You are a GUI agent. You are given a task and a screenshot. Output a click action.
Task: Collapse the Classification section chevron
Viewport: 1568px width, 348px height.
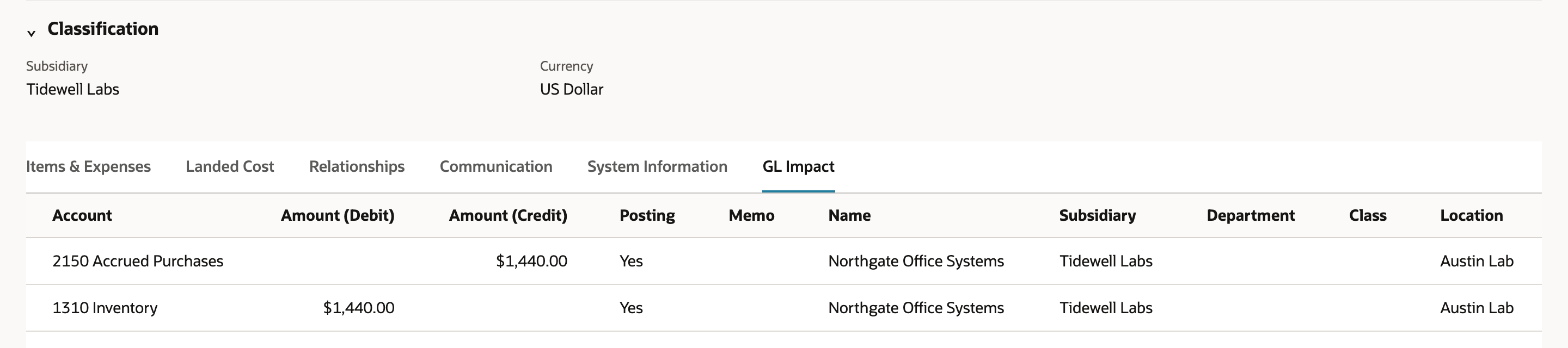point(31,34)
